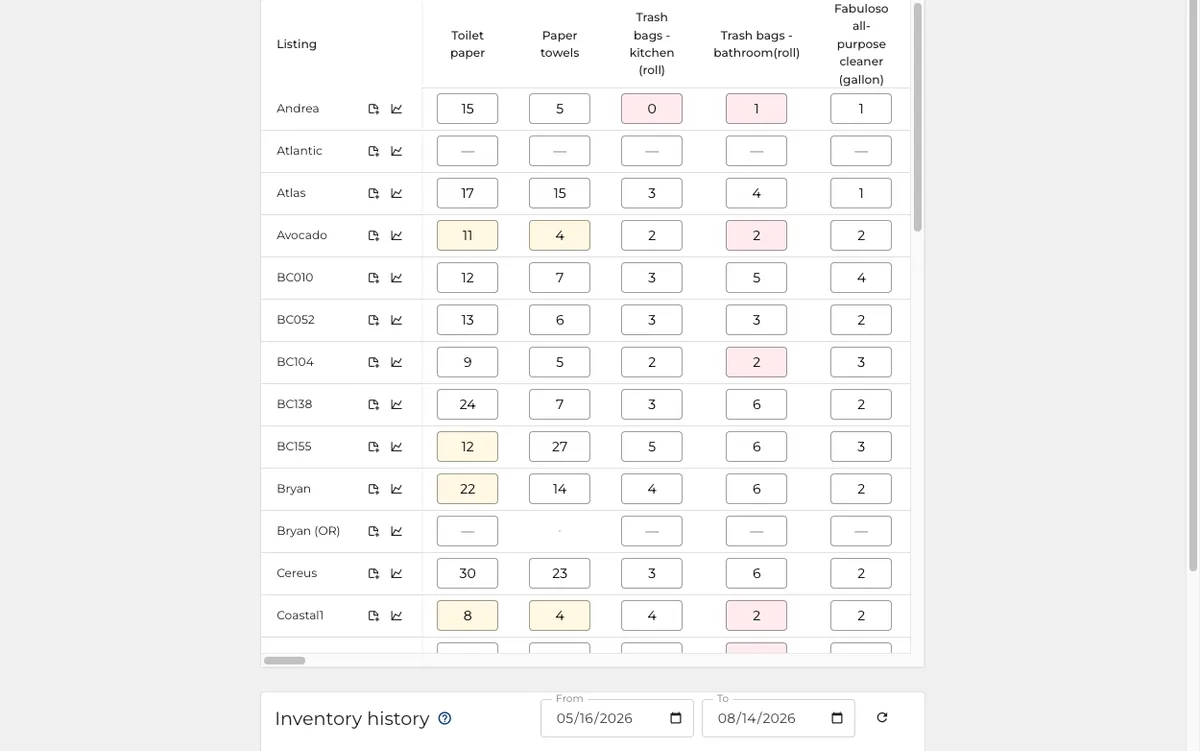Click the Listing column header
This screenshot has width=1200, height=751.
pos(297,44)
